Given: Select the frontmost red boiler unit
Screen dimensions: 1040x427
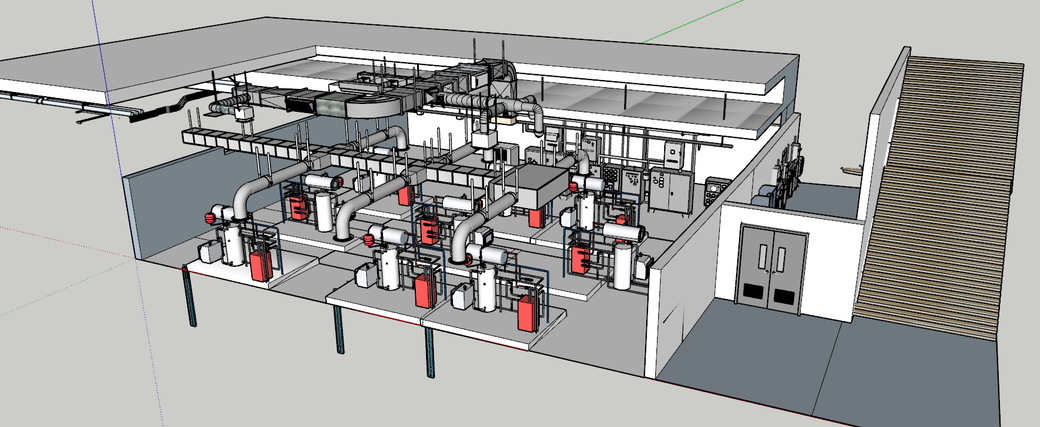Looking at the screenshot, I should click(527, 311).
